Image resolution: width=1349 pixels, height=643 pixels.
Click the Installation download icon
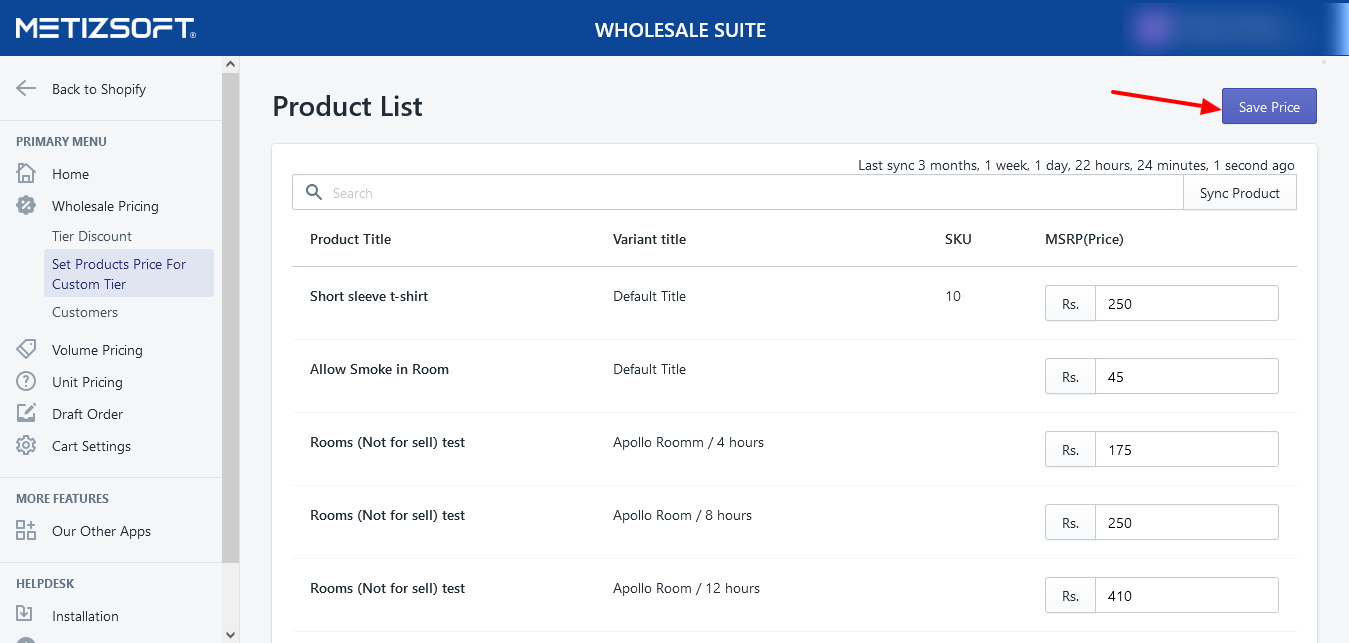pyautogui.click(x=26, y=616)
